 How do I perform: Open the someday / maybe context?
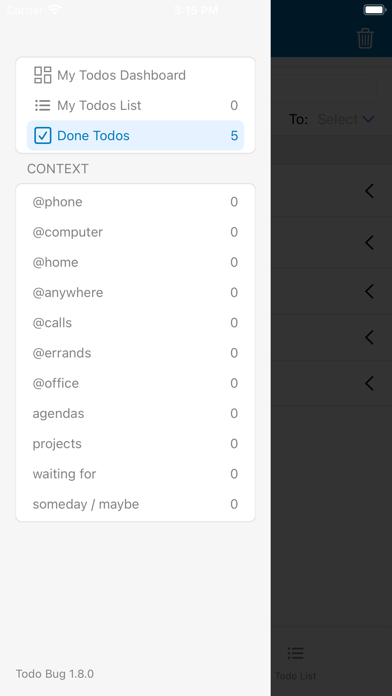pyautogui.click(x=135, y=504)
